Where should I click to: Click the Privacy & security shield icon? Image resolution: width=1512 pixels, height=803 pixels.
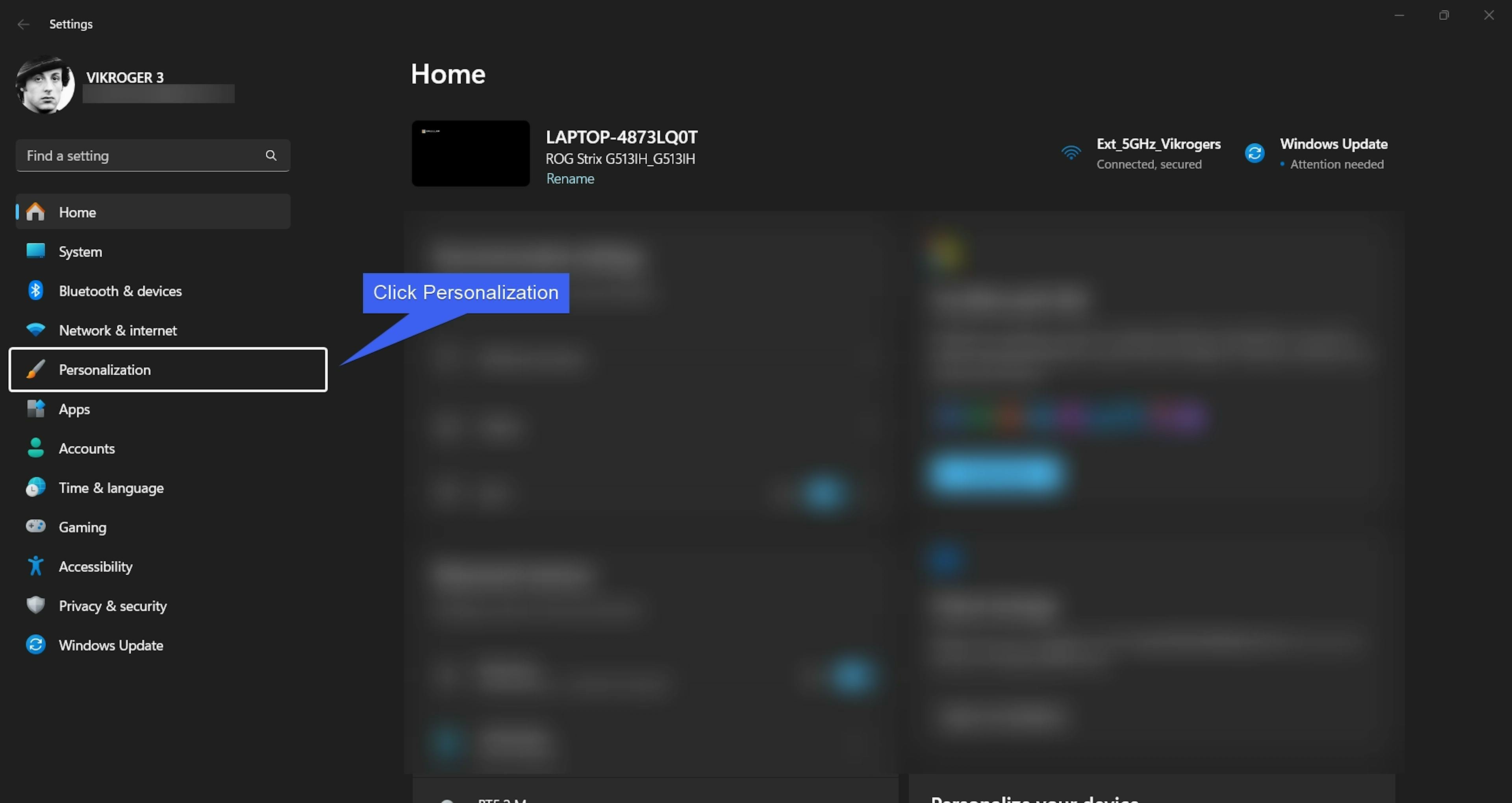click(35, 605)
